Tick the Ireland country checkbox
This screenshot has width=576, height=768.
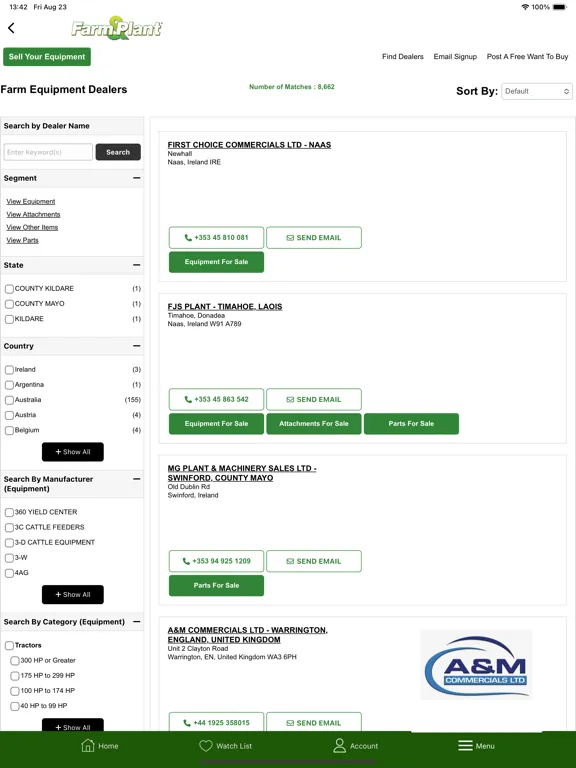[x=9, y=370]
